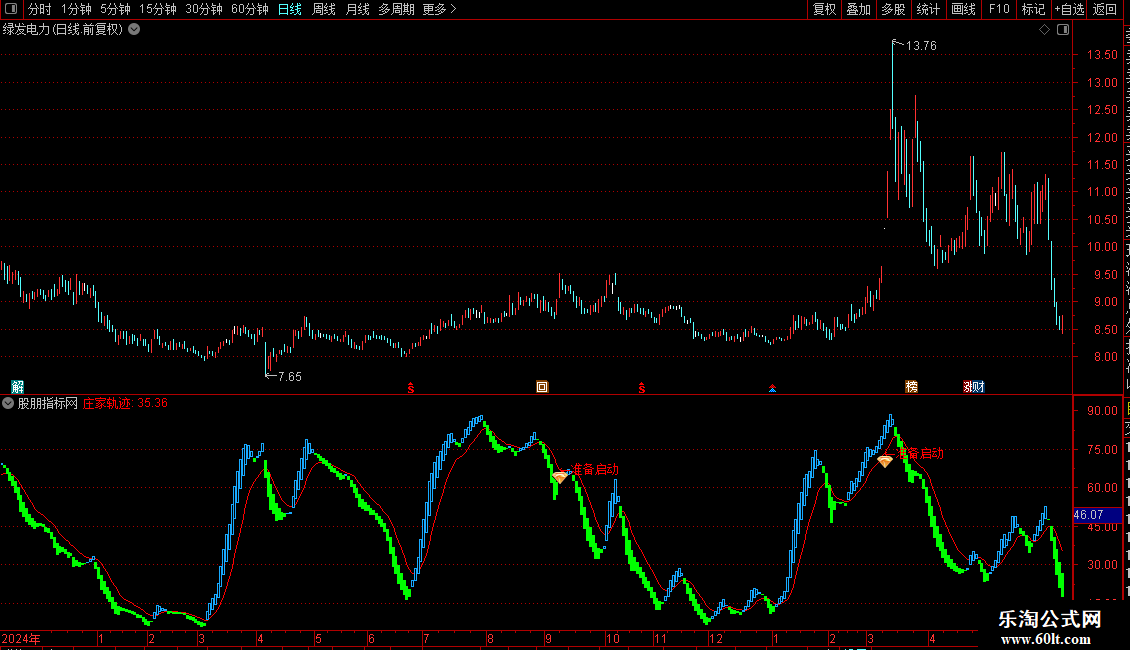Click the 解 marker icon on chart

(17, 387)
